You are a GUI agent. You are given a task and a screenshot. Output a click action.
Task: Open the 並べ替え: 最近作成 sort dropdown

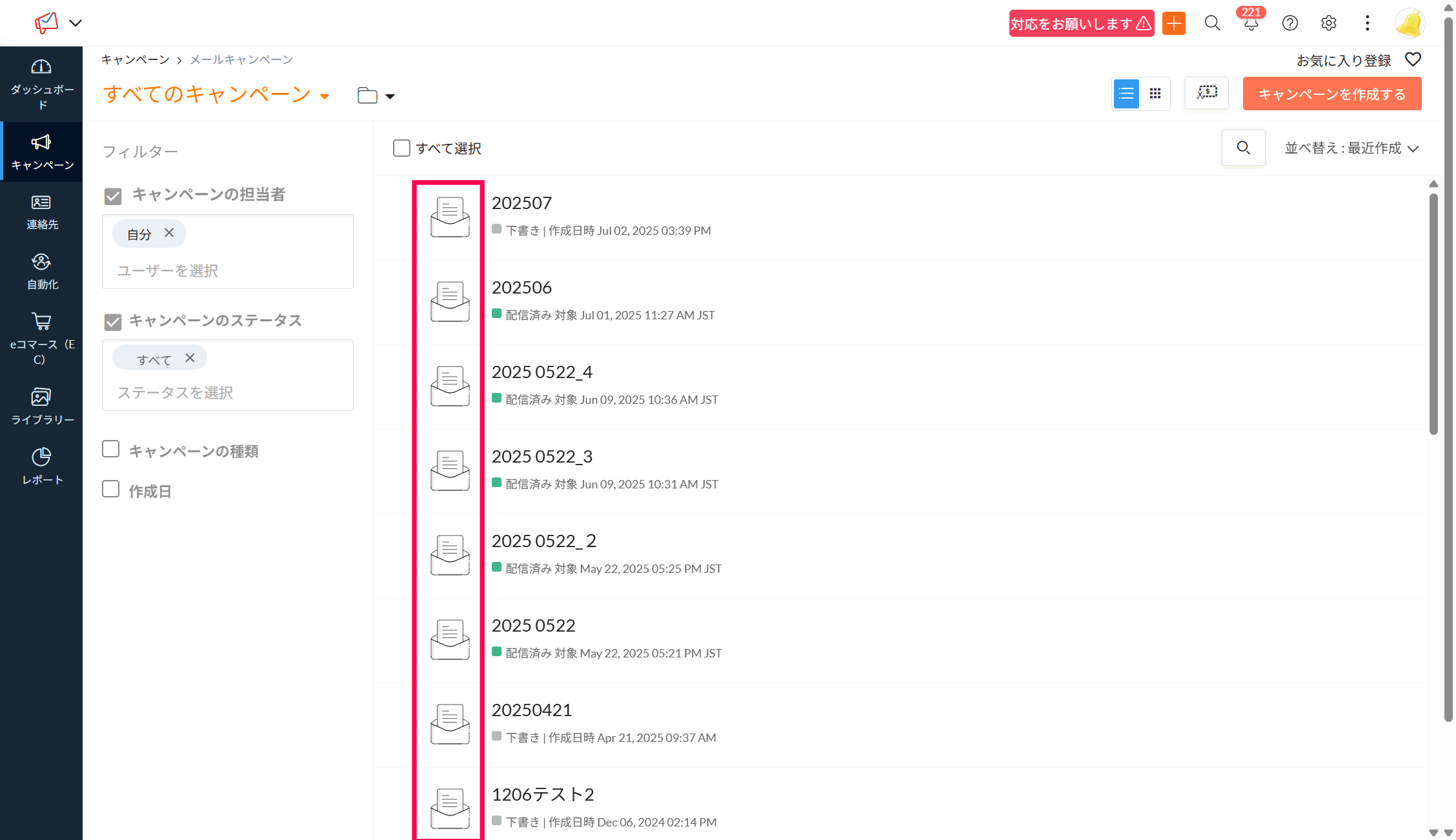(1351, 148)
